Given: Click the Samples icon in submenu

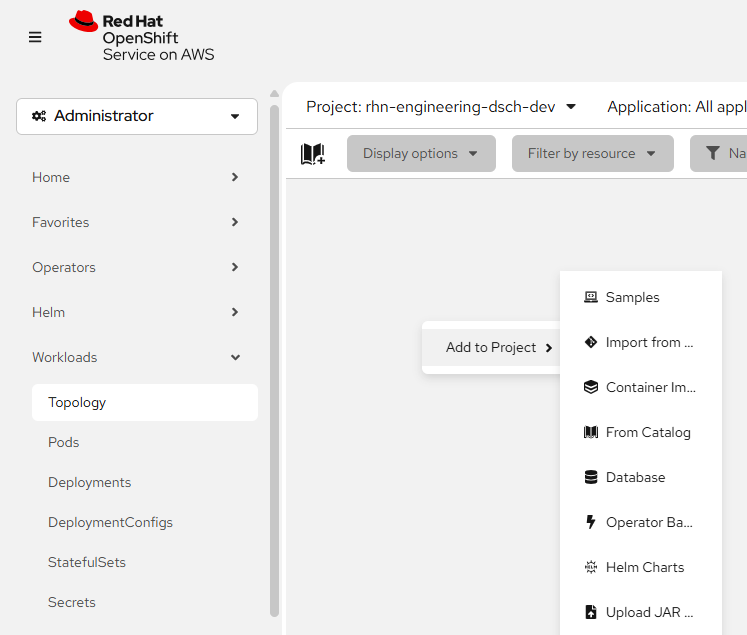Looking at the screenshot, I should tap(591, 297).
